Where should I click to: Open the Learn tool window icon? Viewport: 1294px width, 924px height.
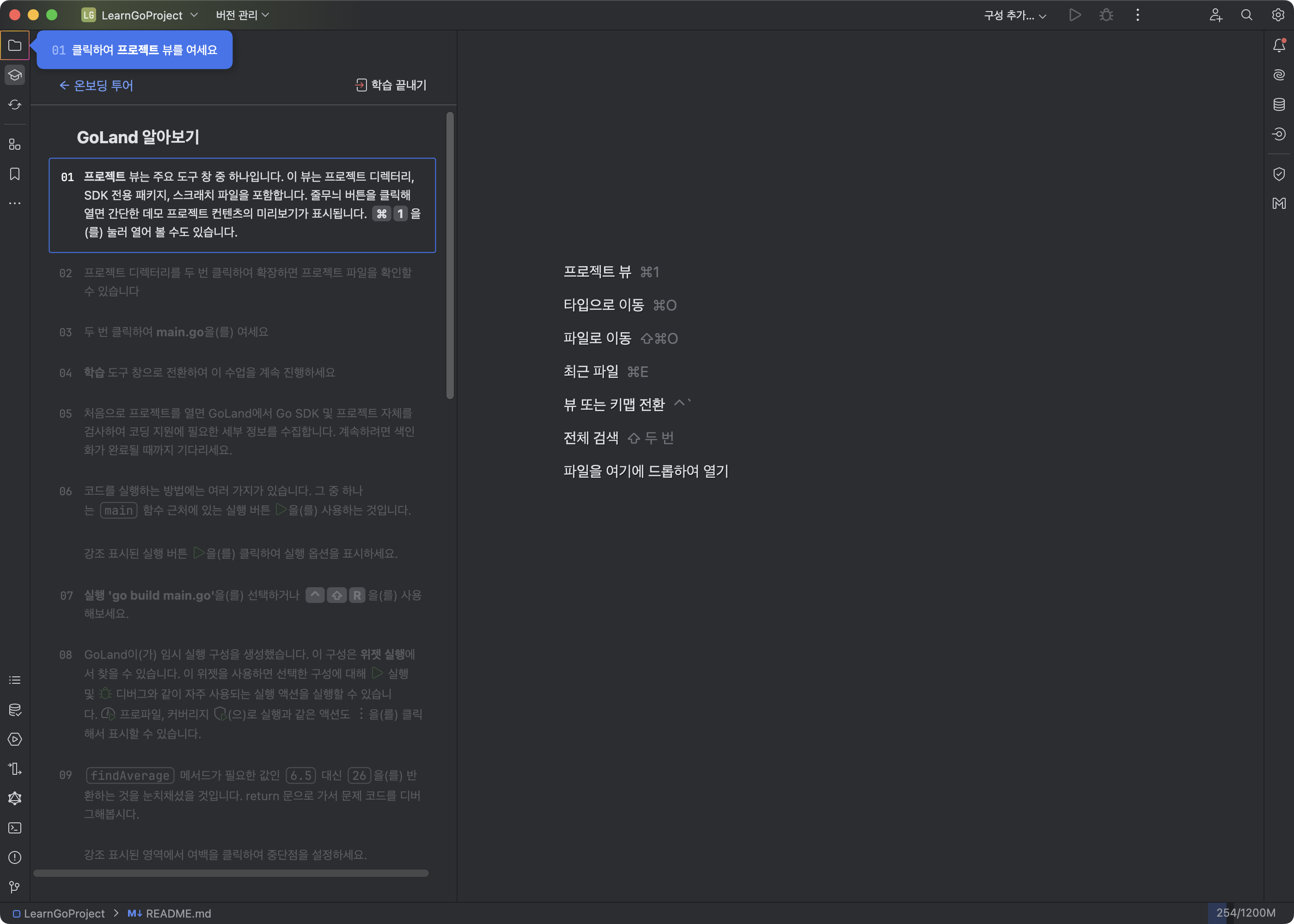[x=15, y=75]
